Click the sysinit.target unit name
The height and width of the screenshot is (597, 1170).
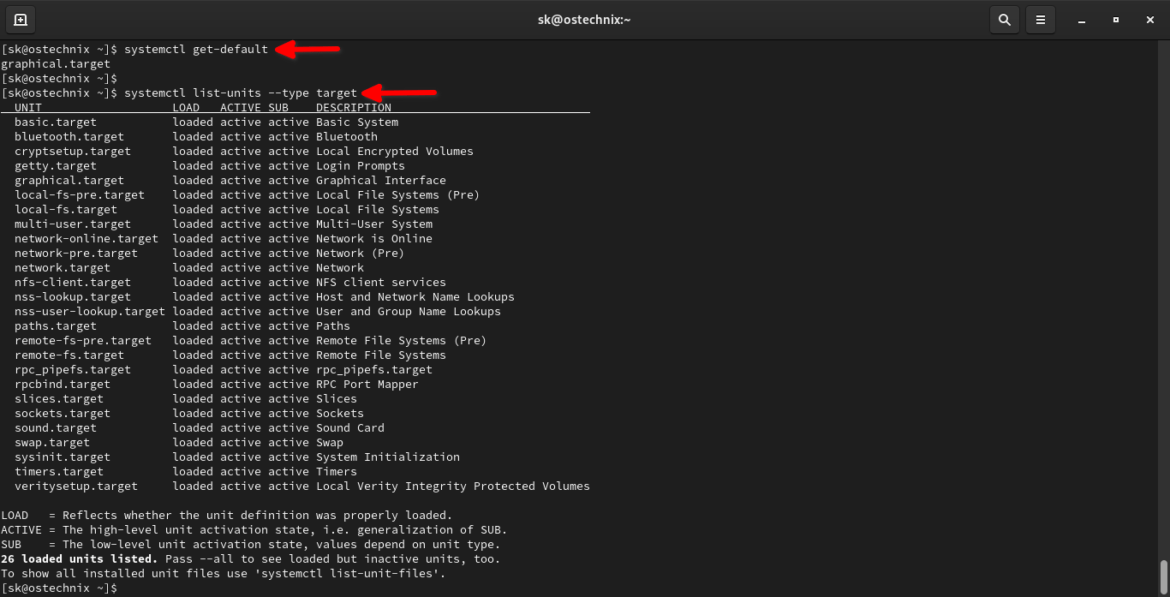click(63, 457)
